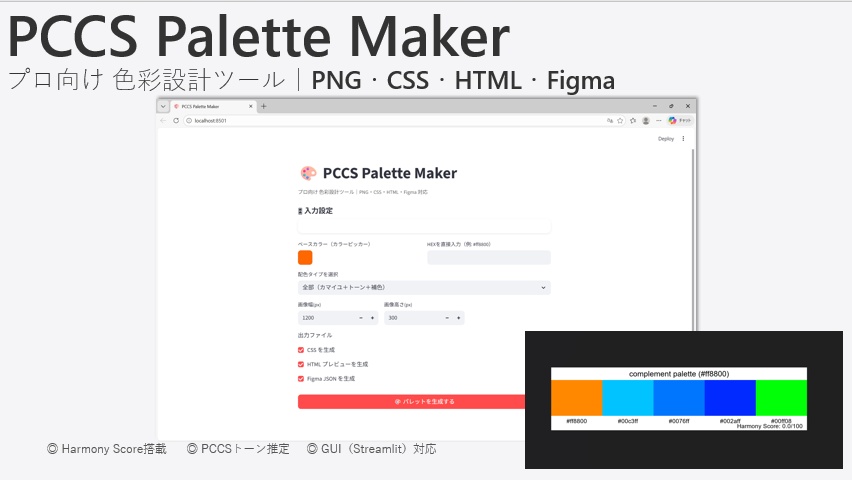Open the Streamlit three-dot app menu
Screen dimensions: 852x480
tap(683, 139)
